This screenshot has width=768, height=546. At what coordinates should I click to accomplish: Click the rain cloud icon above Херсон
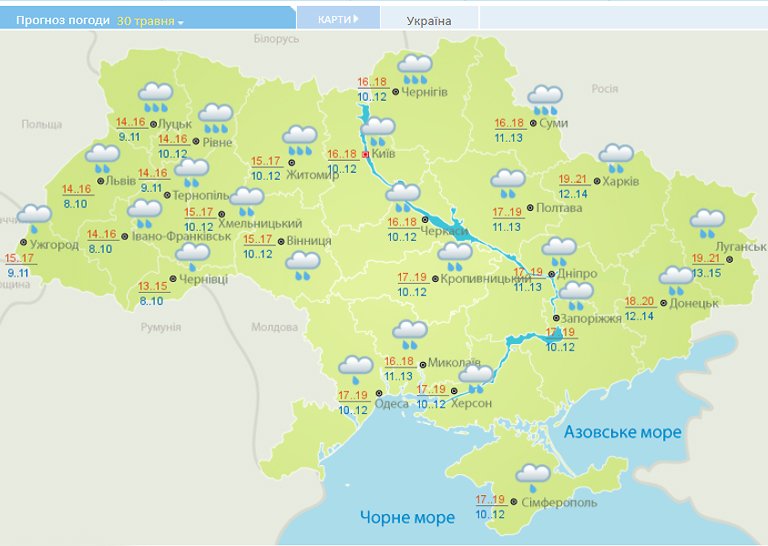[x=476, y=379]
